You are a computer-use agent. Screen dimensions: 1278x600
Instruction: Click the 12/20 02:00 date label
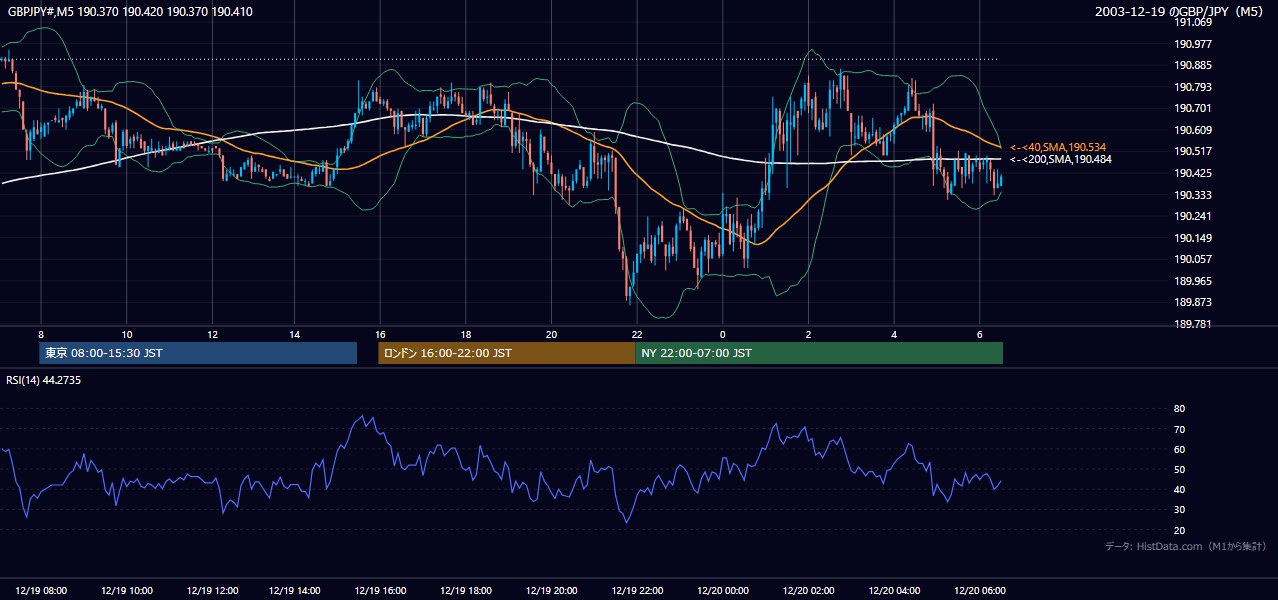point(808,591)
